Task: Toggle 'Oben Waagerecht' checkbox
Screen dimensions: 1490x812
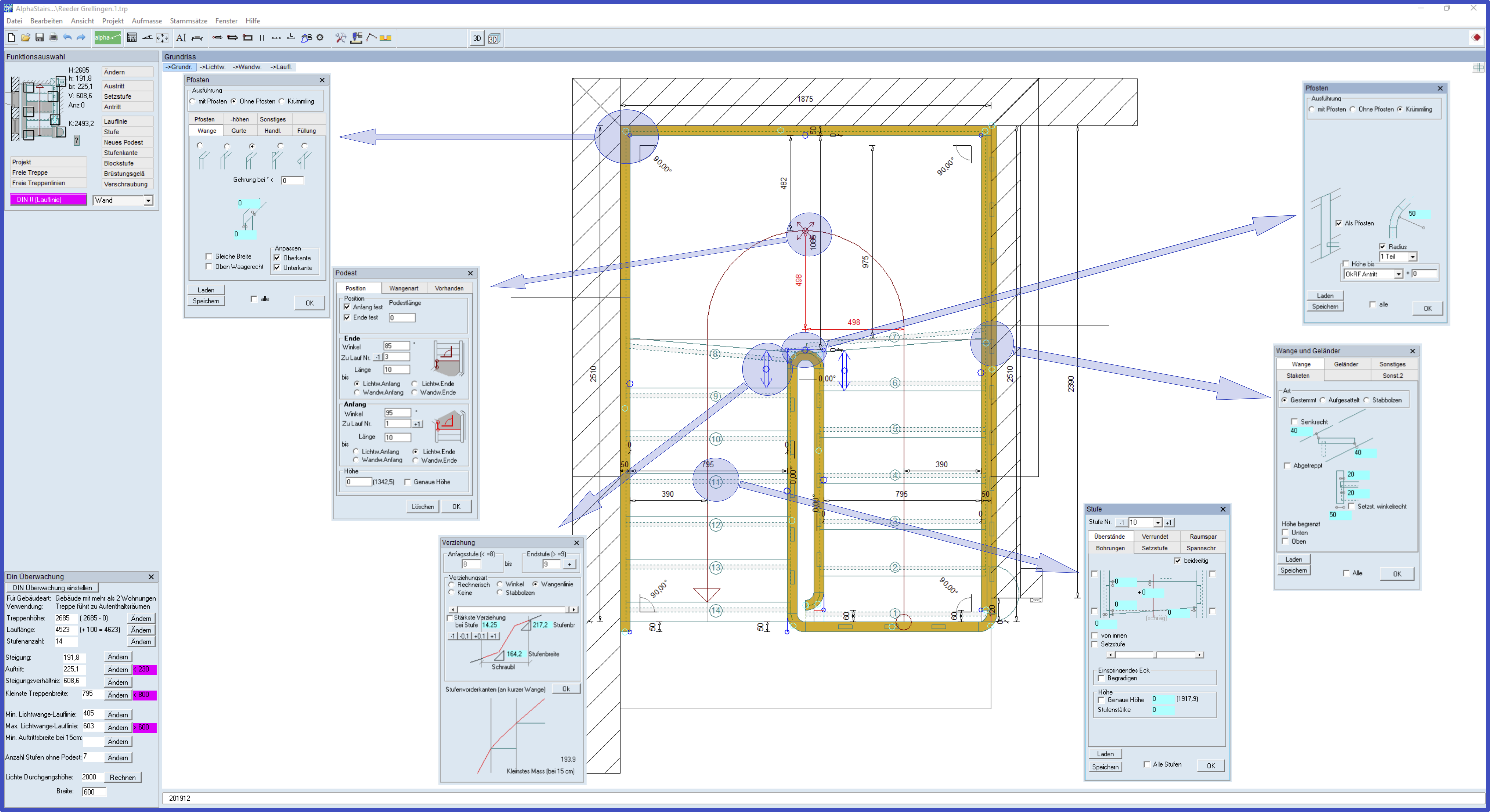Action: (x=209, y=267)
